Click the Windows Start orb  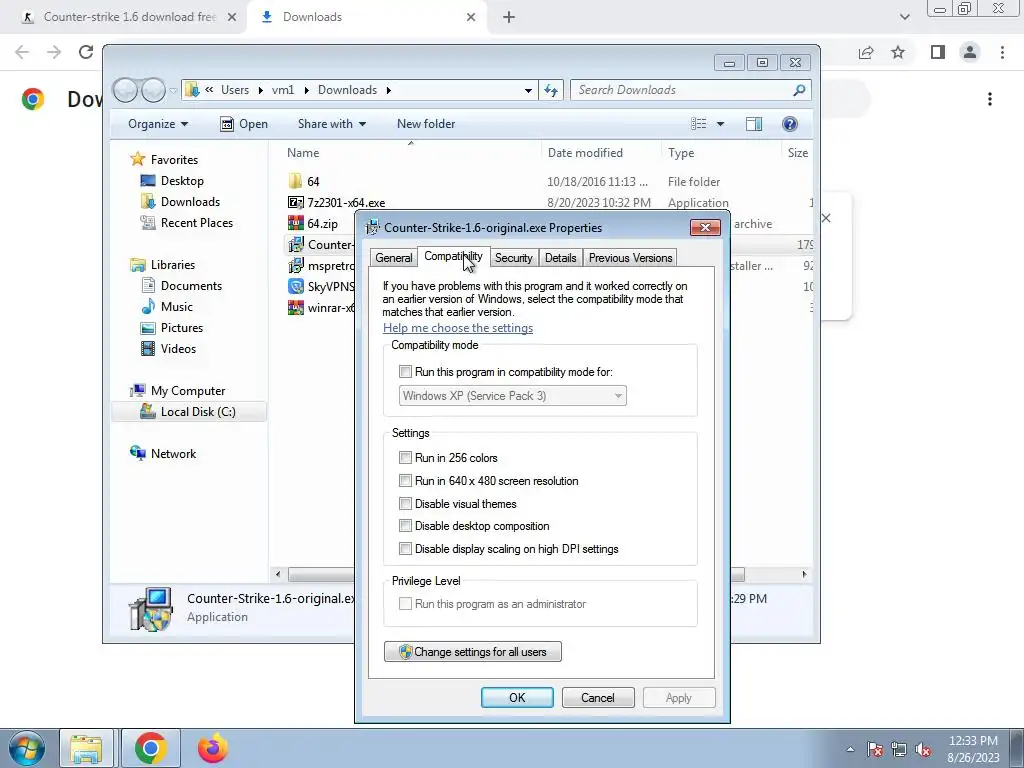click(x=27, y=748)
